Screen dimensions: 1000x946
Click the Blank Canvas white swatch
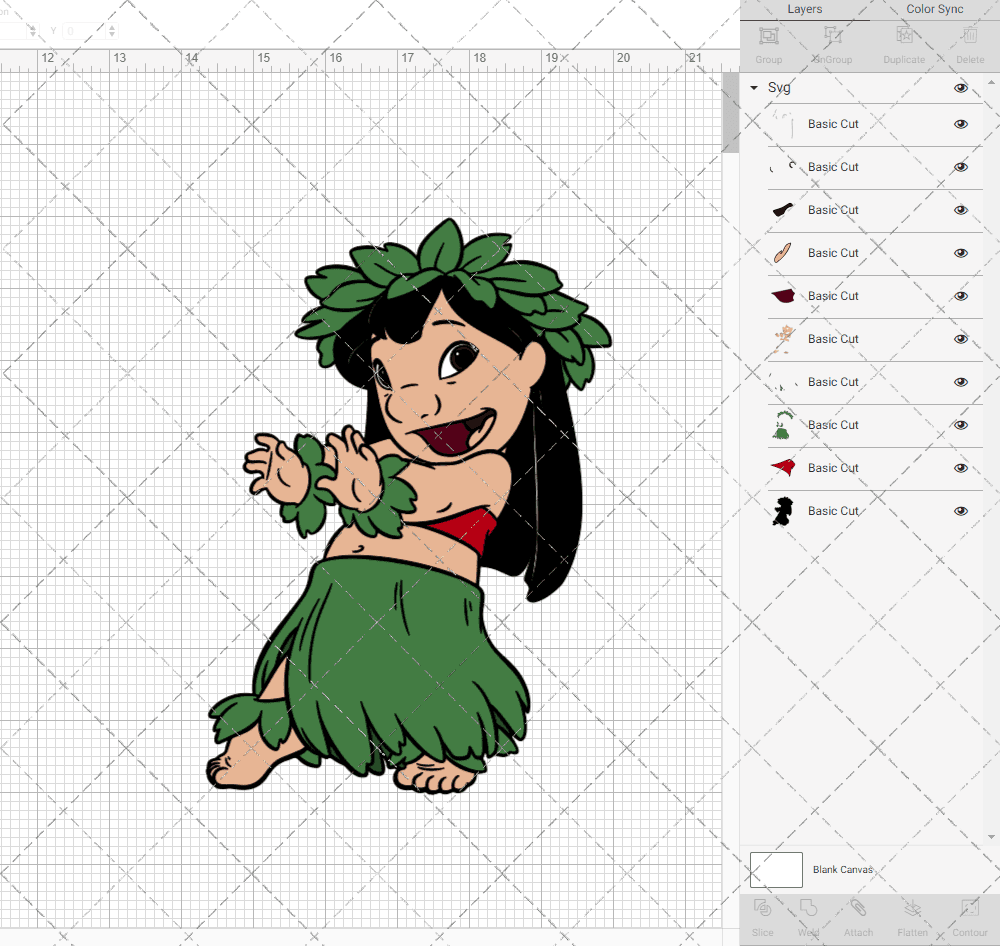tap(776, 869)
